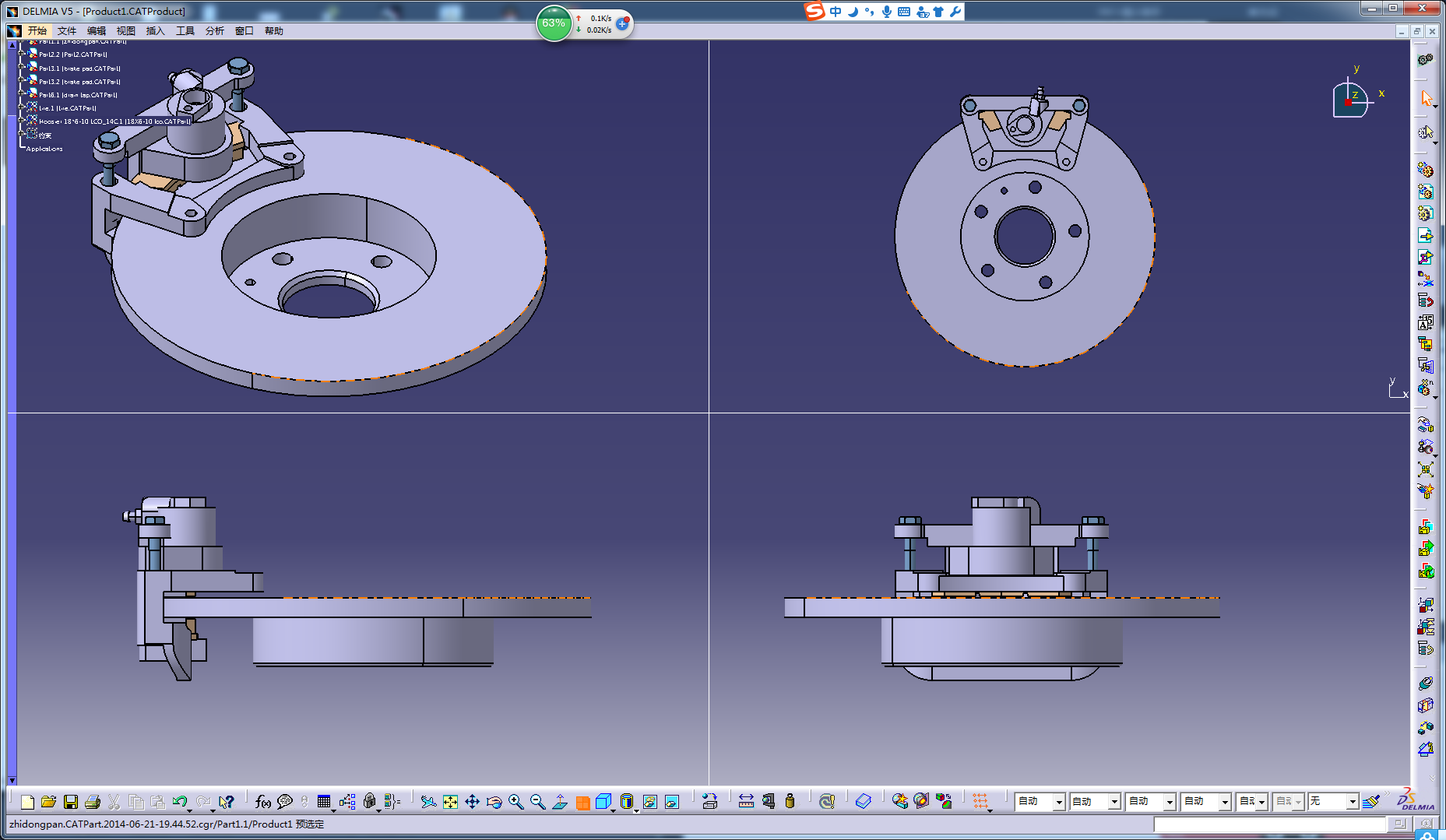Click the command input field at bottom right
The image size is (1446, 840).
[1270, 824]
